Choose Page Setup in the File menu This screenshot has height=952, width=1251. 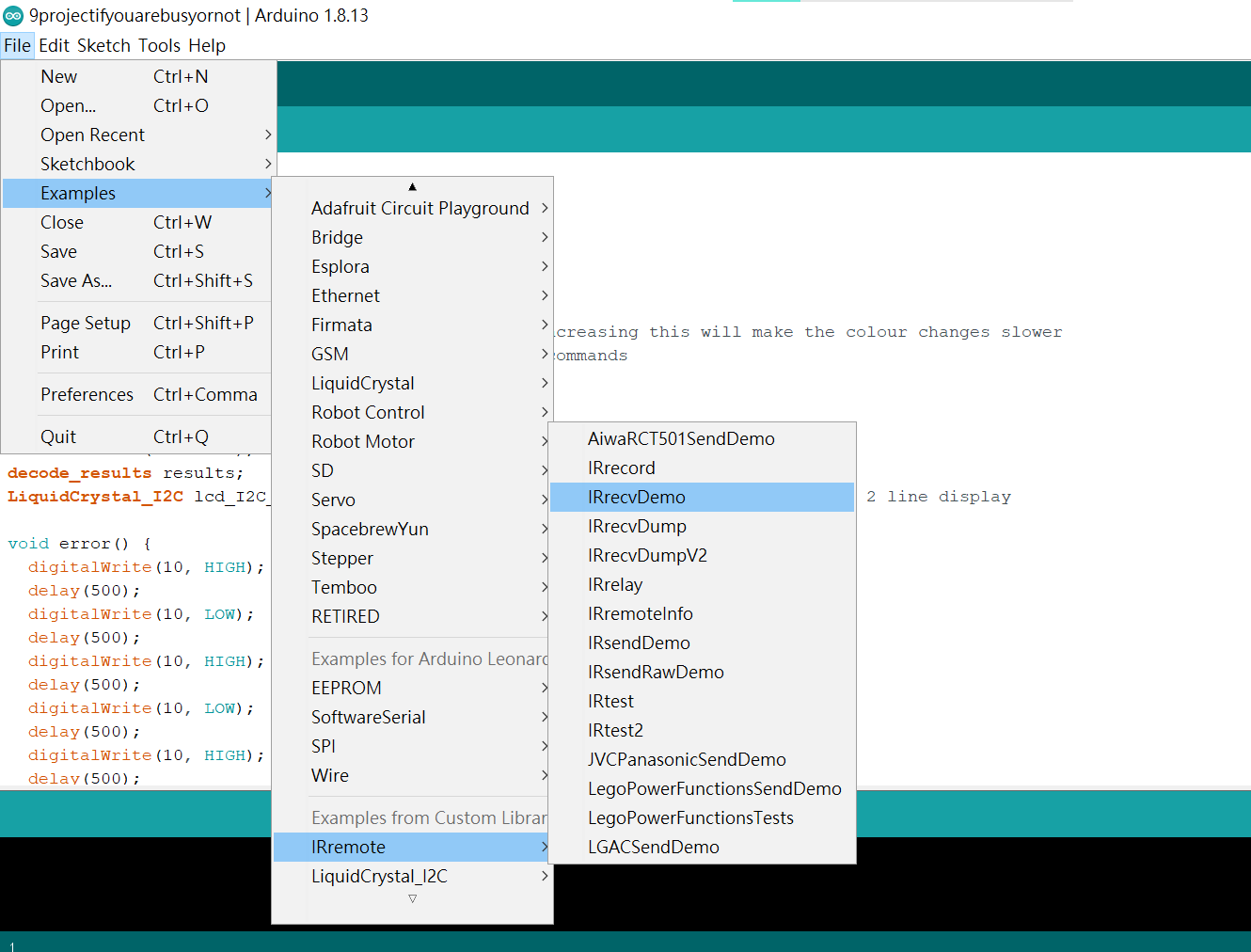point(138,323)
